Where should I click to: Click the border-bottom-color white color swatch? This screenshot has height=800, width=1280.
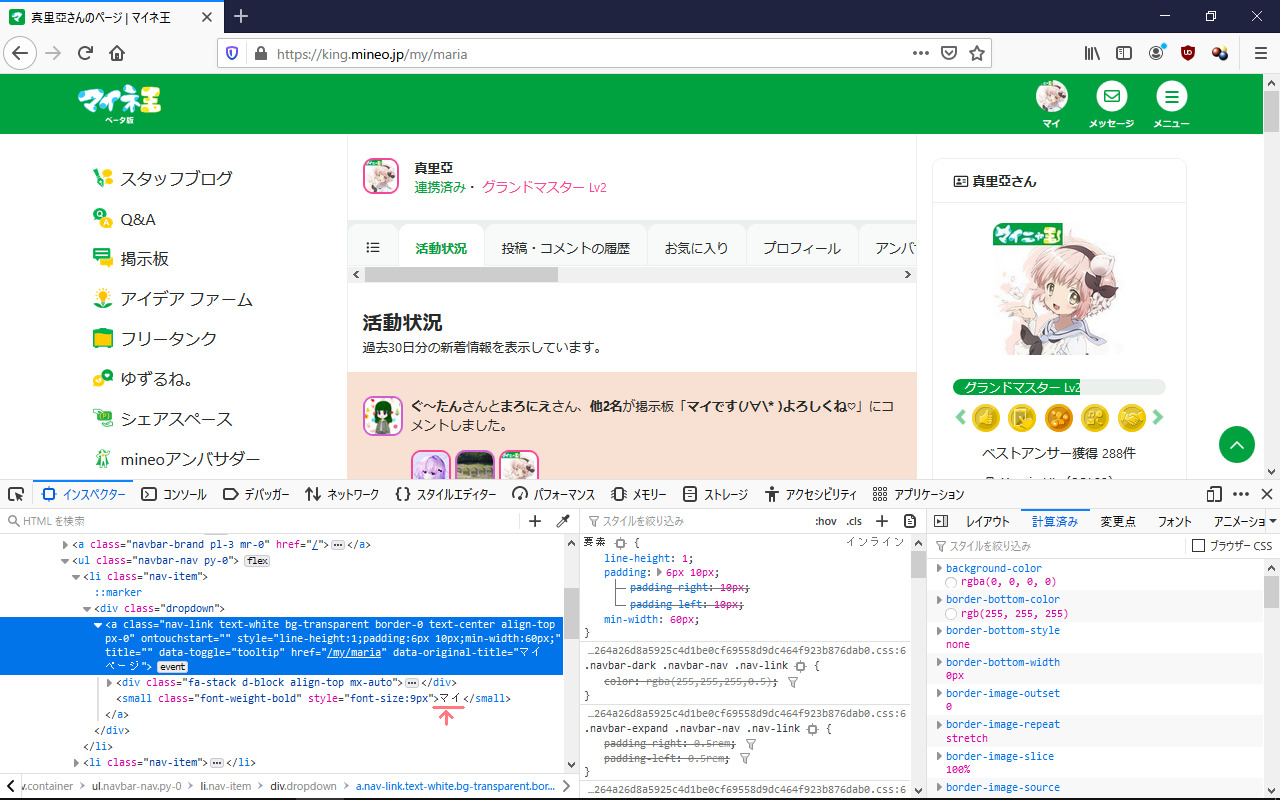(x=951, y=613)
